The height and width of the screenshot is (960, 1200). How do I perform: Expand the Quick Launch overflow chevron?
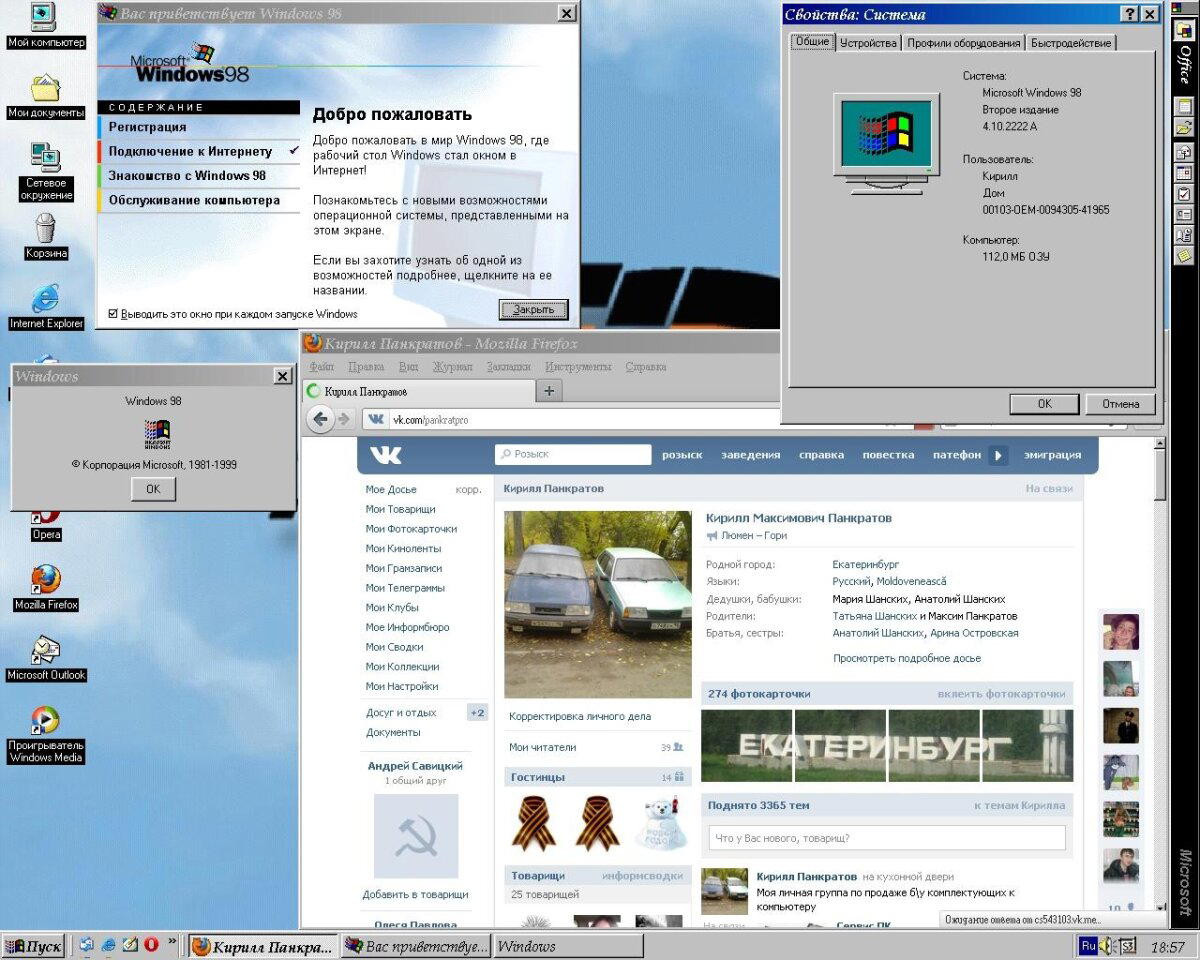point(172,942)
